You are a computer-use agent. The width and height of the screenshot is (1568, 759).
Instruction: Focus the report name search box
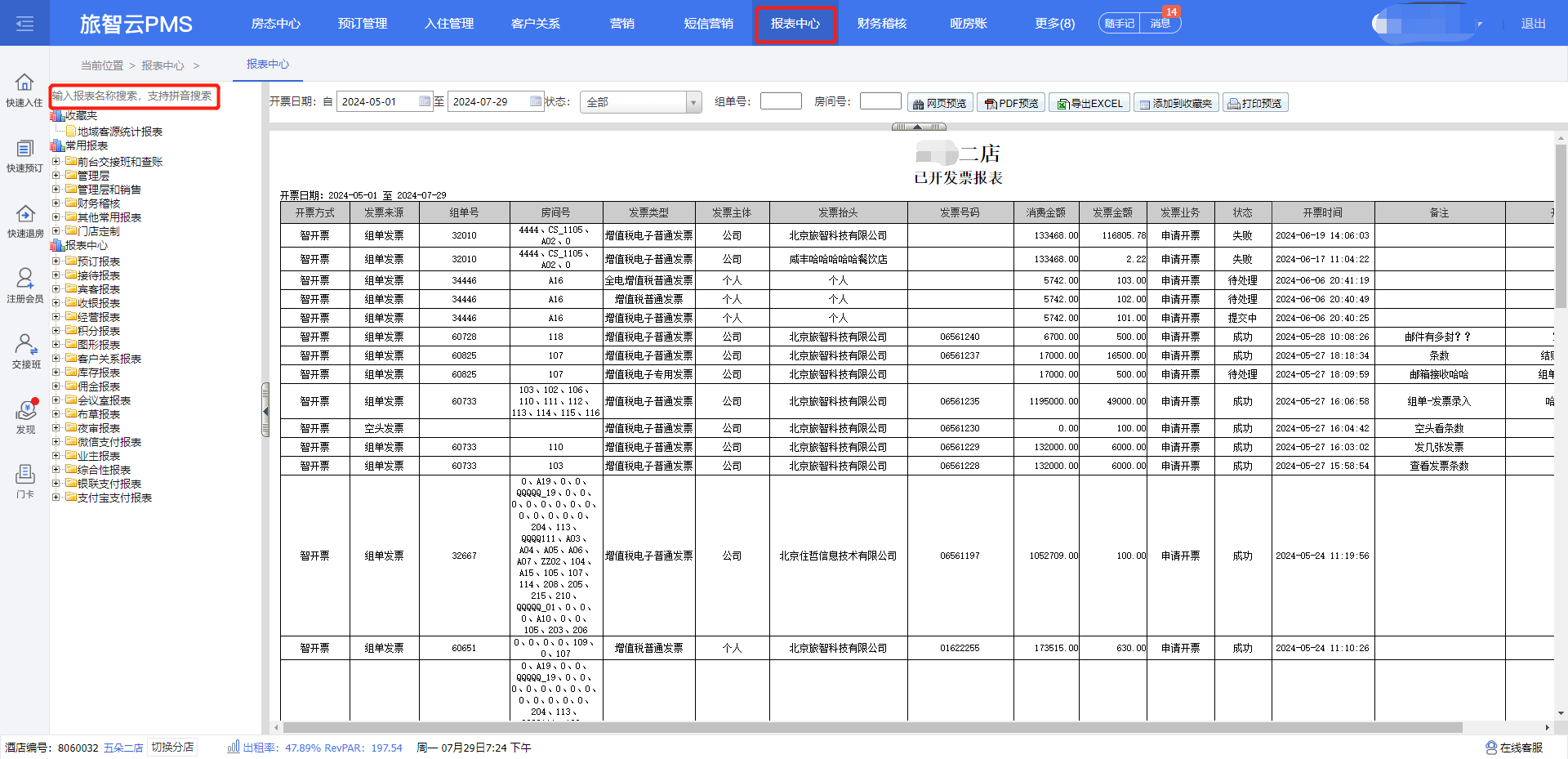pos(135,96)
